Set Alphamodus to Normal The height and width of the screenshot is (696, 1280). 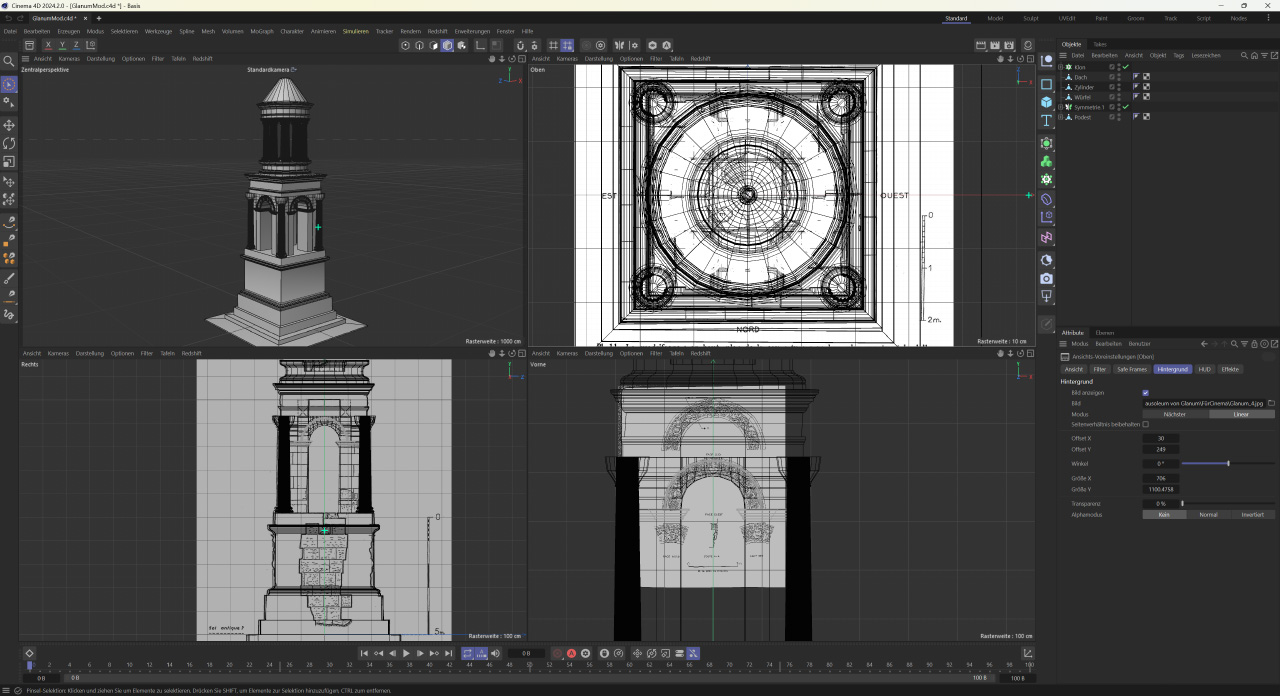pos(1208,514)
